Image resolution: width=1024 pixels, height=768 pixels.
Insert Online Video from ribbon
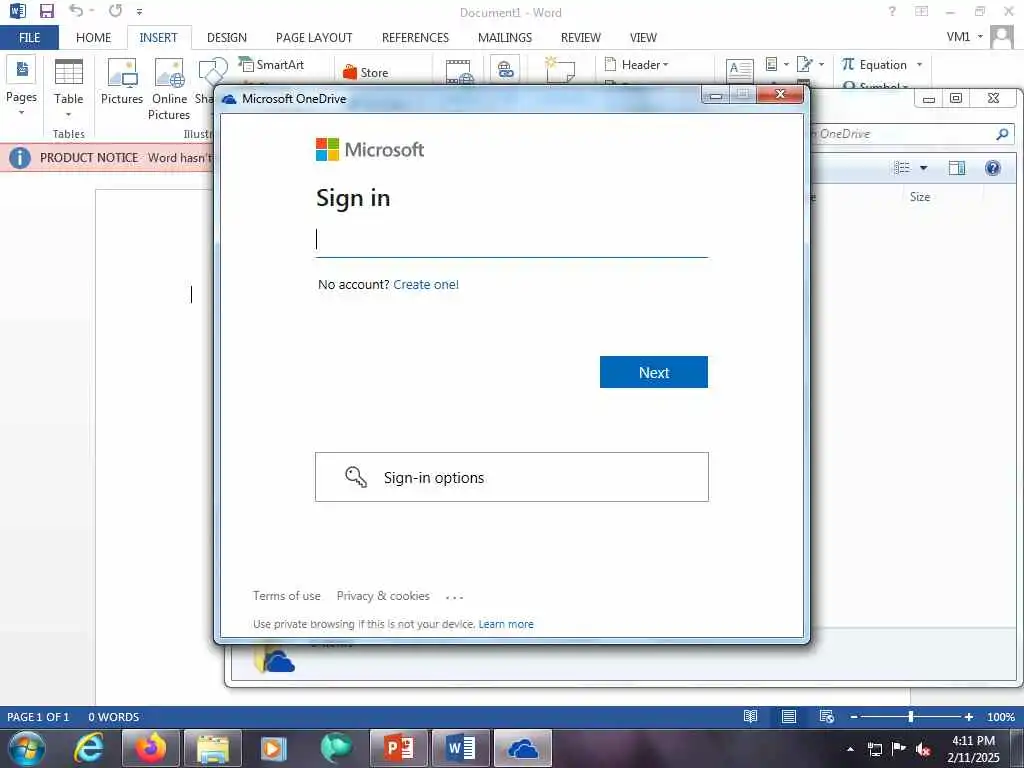[x=459, y=71]
